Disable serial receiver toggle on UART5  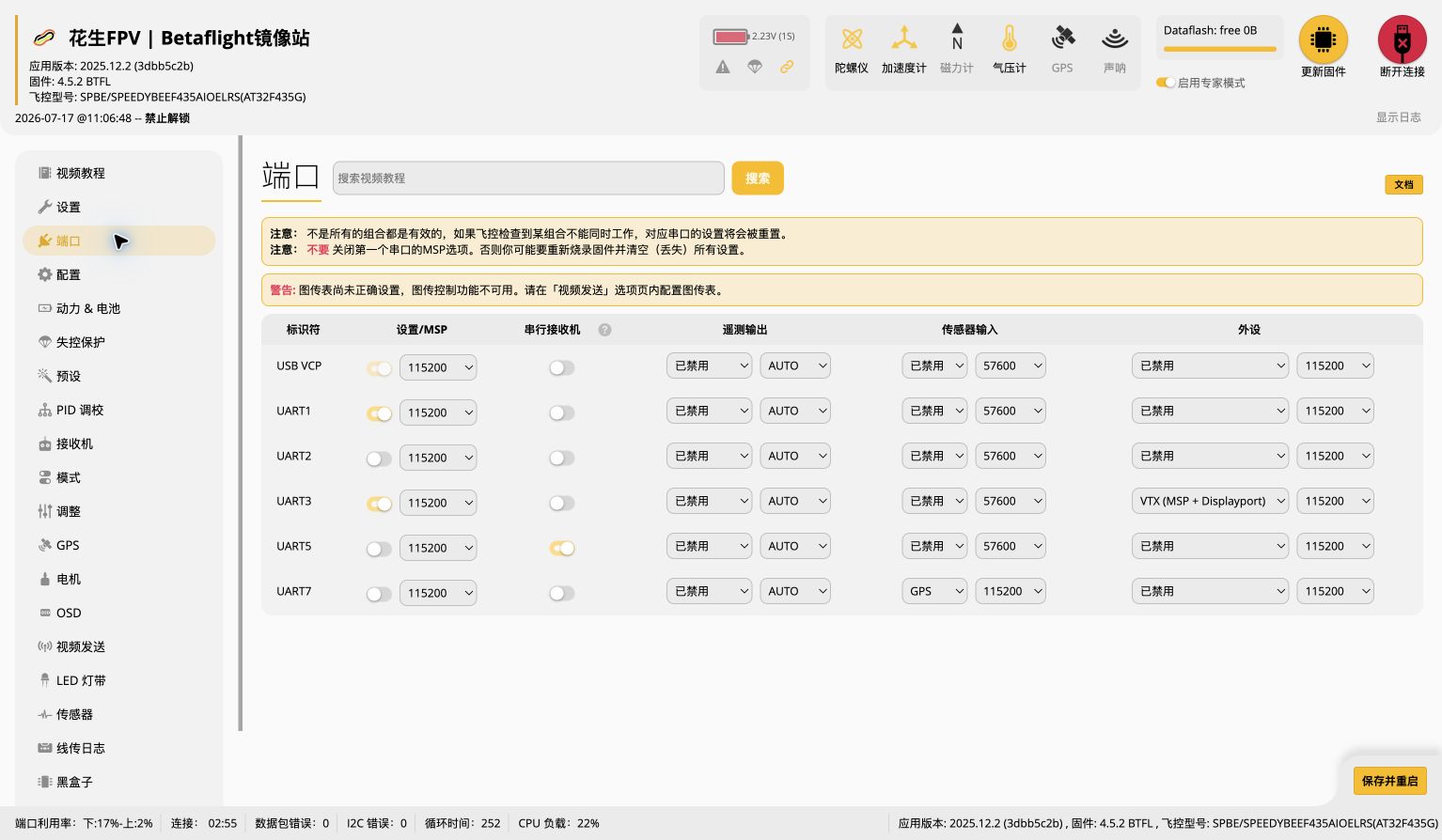pos(561,549)
